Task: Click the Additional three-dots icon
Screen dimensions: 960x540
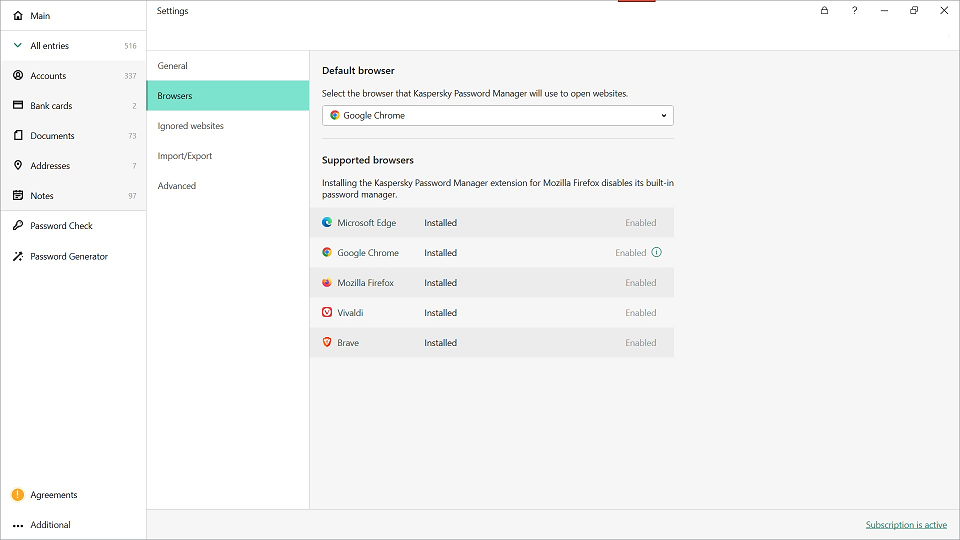Action: pos(18,525)
